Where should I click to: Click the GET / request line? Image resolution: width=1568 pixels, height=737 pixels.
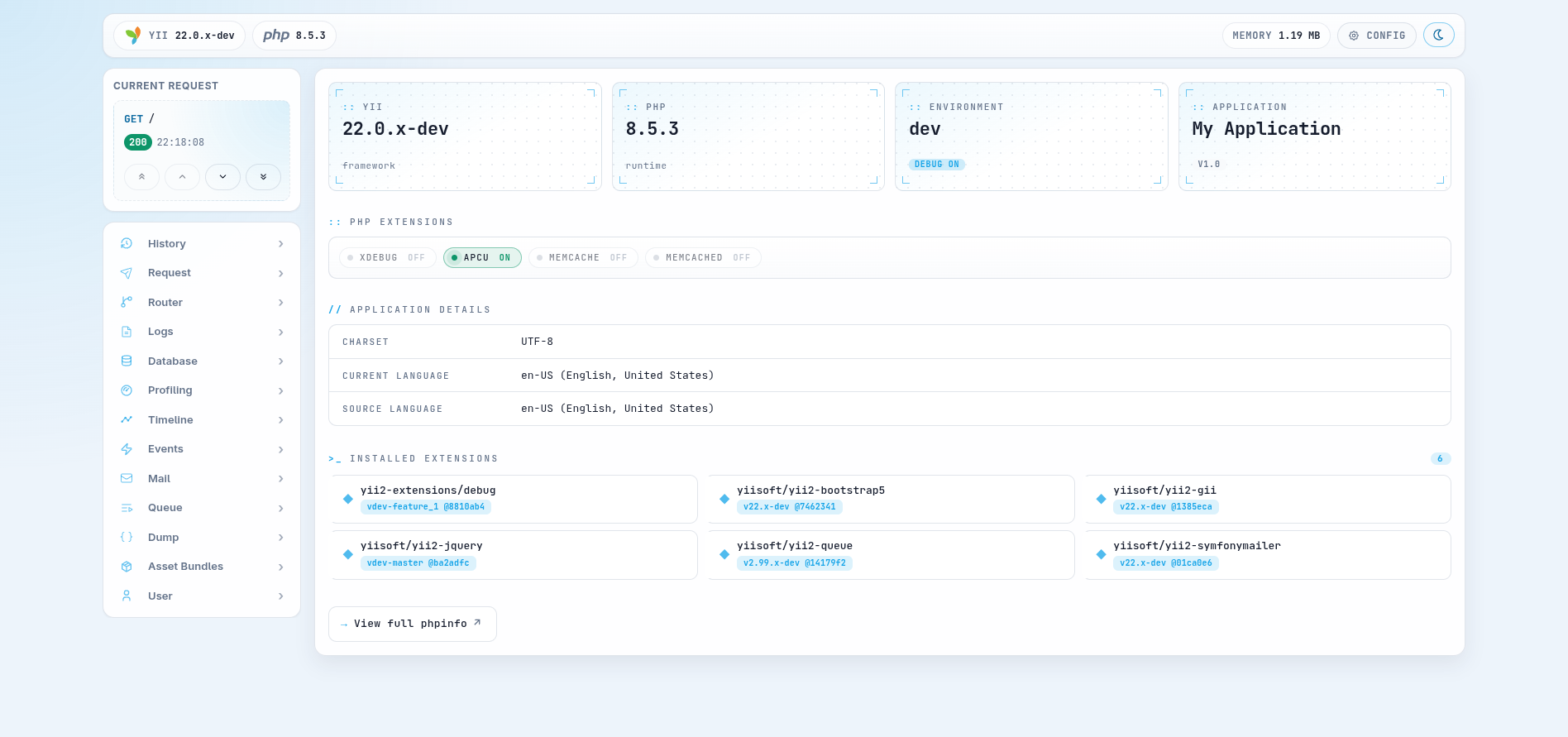click(140, 119)
